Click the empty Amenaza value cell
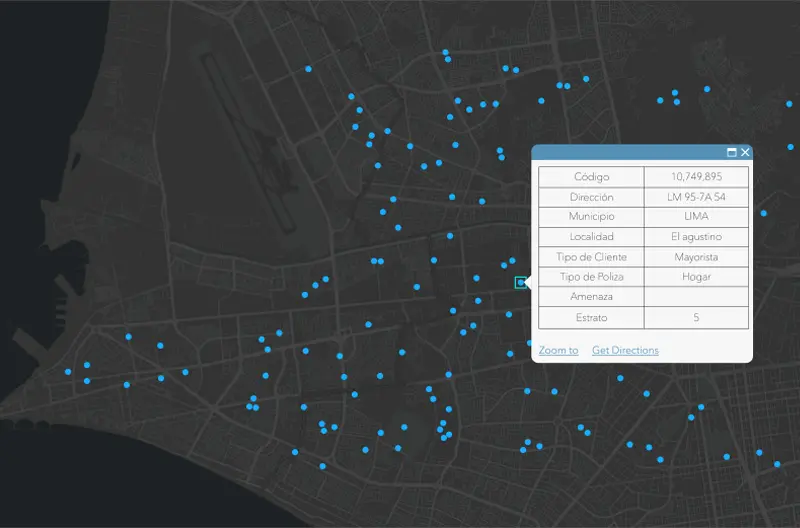The height and width of the screenshot is (528, 800). click(696, 297)
